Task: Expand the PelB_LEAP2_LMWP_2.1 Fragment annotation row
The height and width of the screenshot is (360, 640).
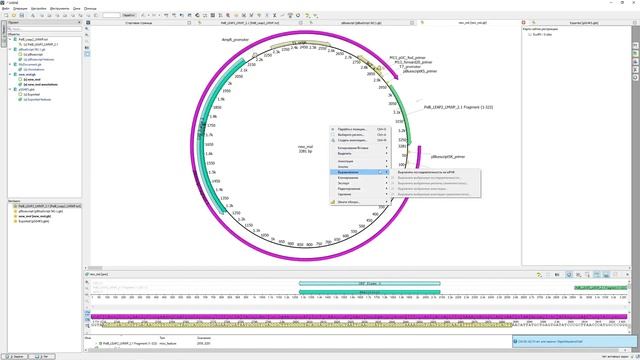Action: coord(96,343)
